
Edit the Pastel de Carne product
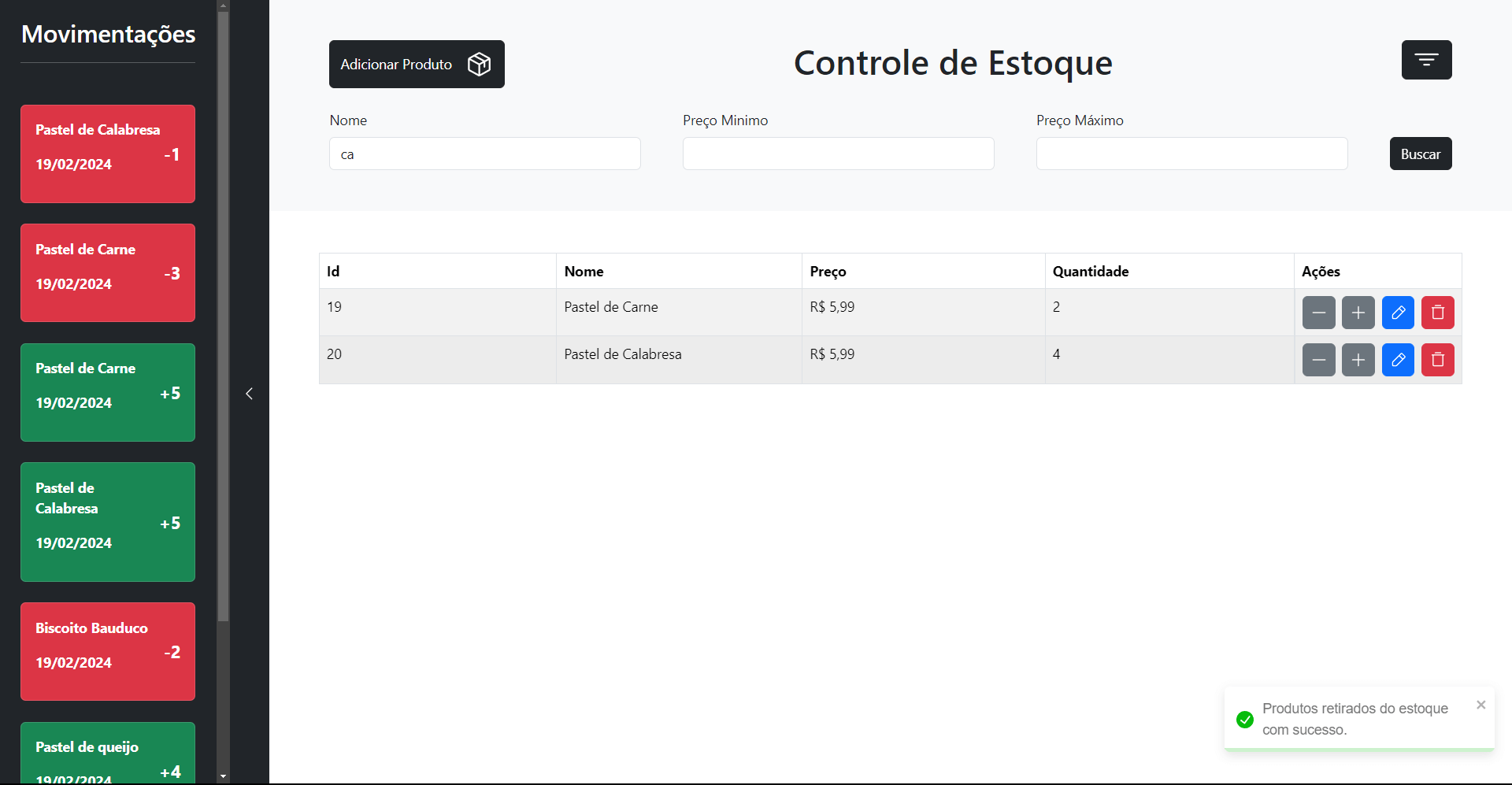[x=1398, y=313]
